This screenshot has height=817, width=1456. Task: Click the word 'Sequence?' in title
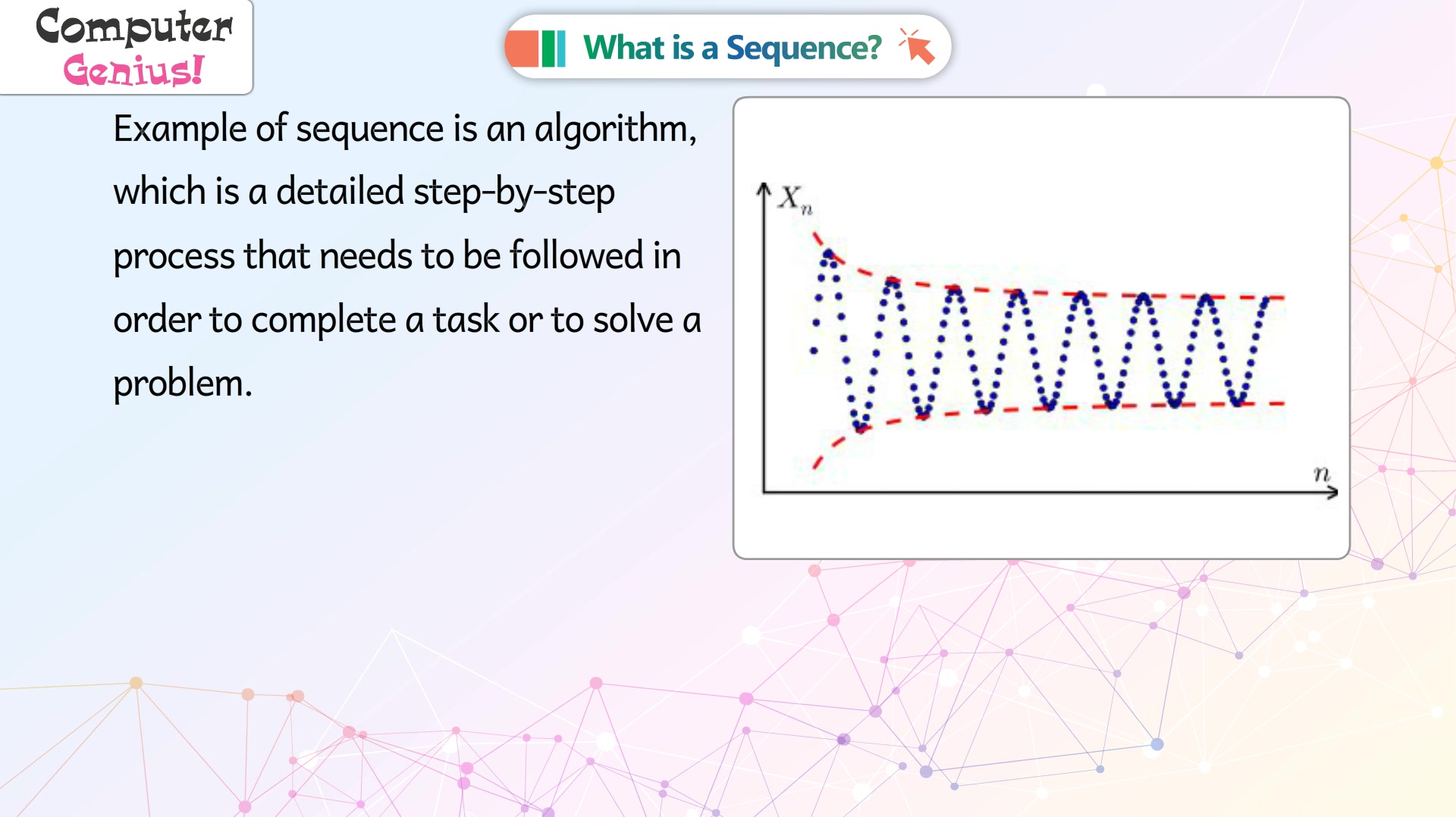pos(804,49)
